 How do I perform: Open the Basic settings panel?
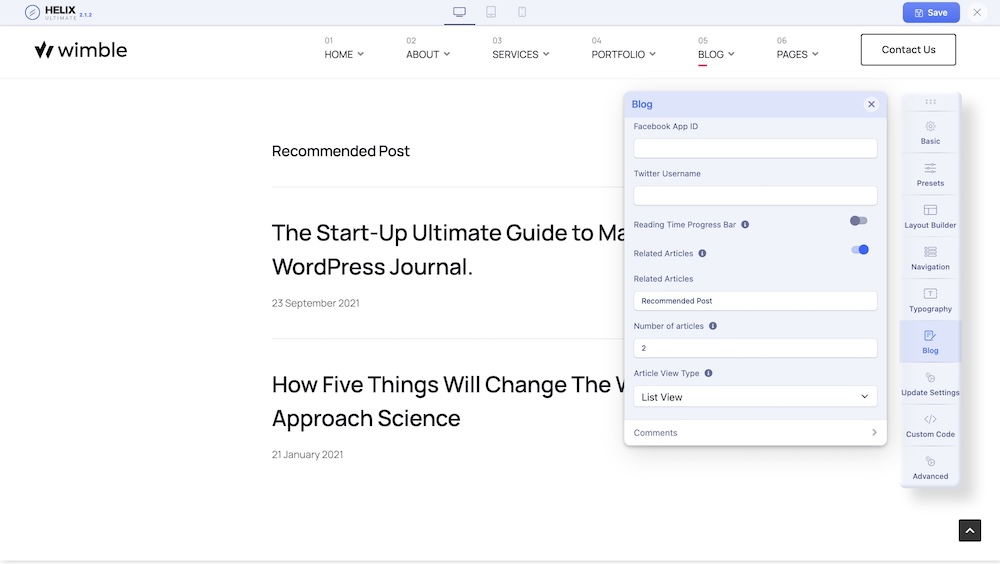click(x=930, y=133)
